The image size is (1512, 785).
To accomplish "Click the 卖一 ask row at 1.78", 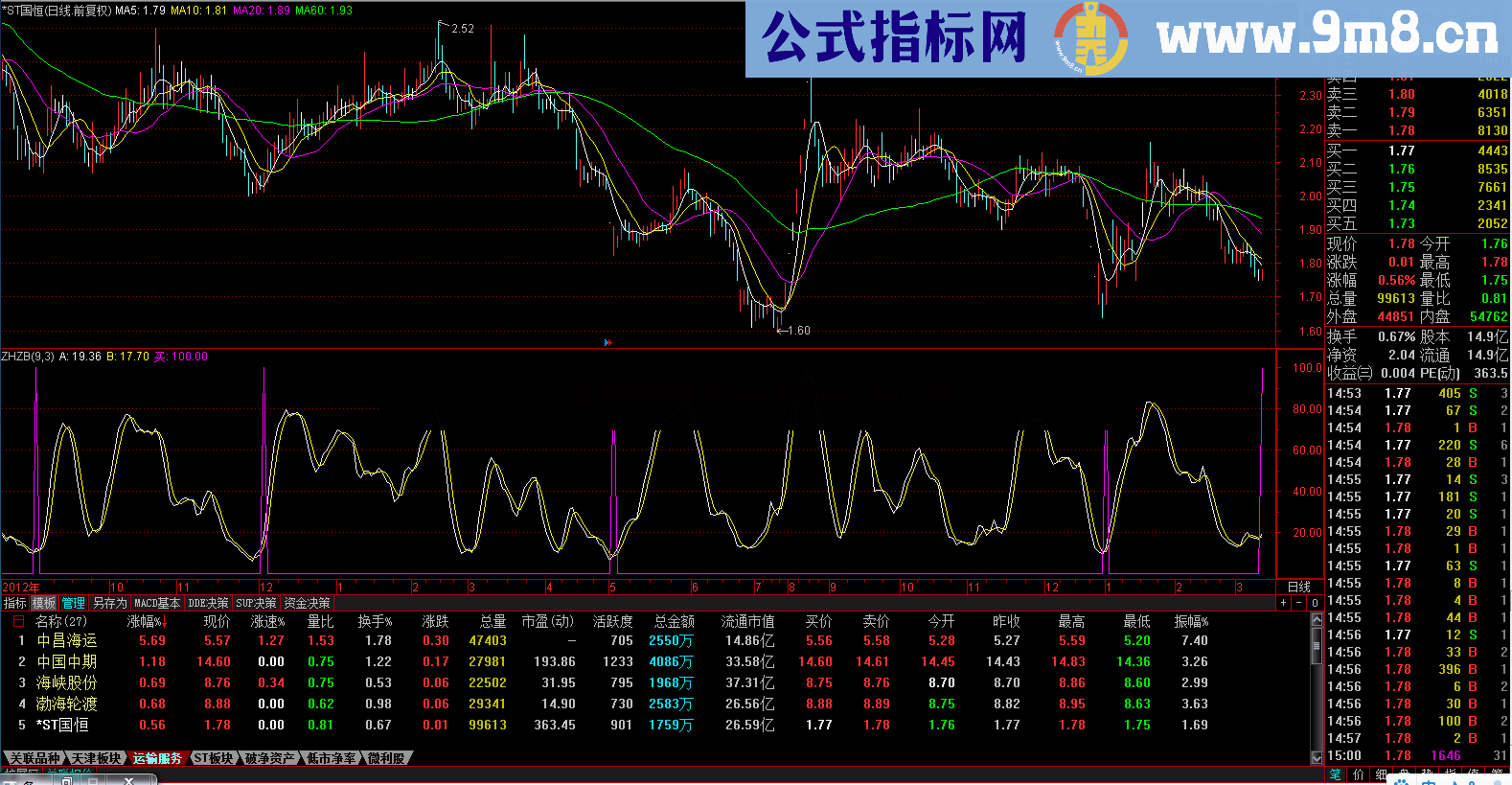I will coord(1418,130).
